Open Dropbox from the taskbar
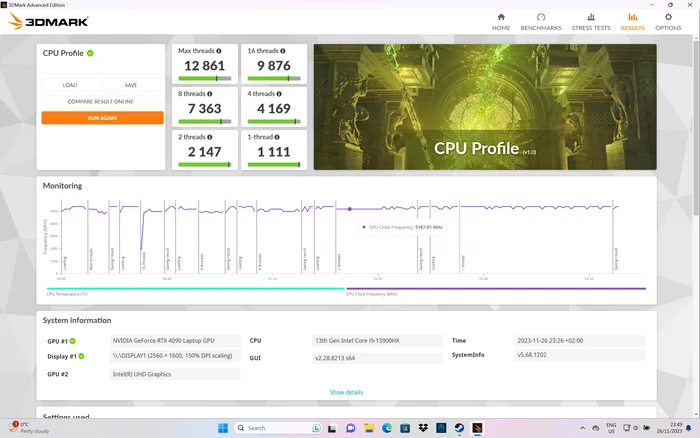Image resolution: width=700 pixels, height=438 pixels. click(x=423, y=428)
